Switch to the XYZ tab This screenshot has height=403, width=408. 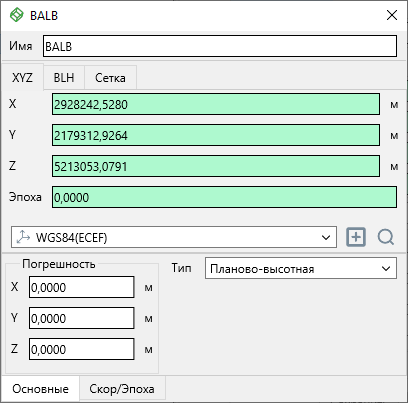(22, 77)
